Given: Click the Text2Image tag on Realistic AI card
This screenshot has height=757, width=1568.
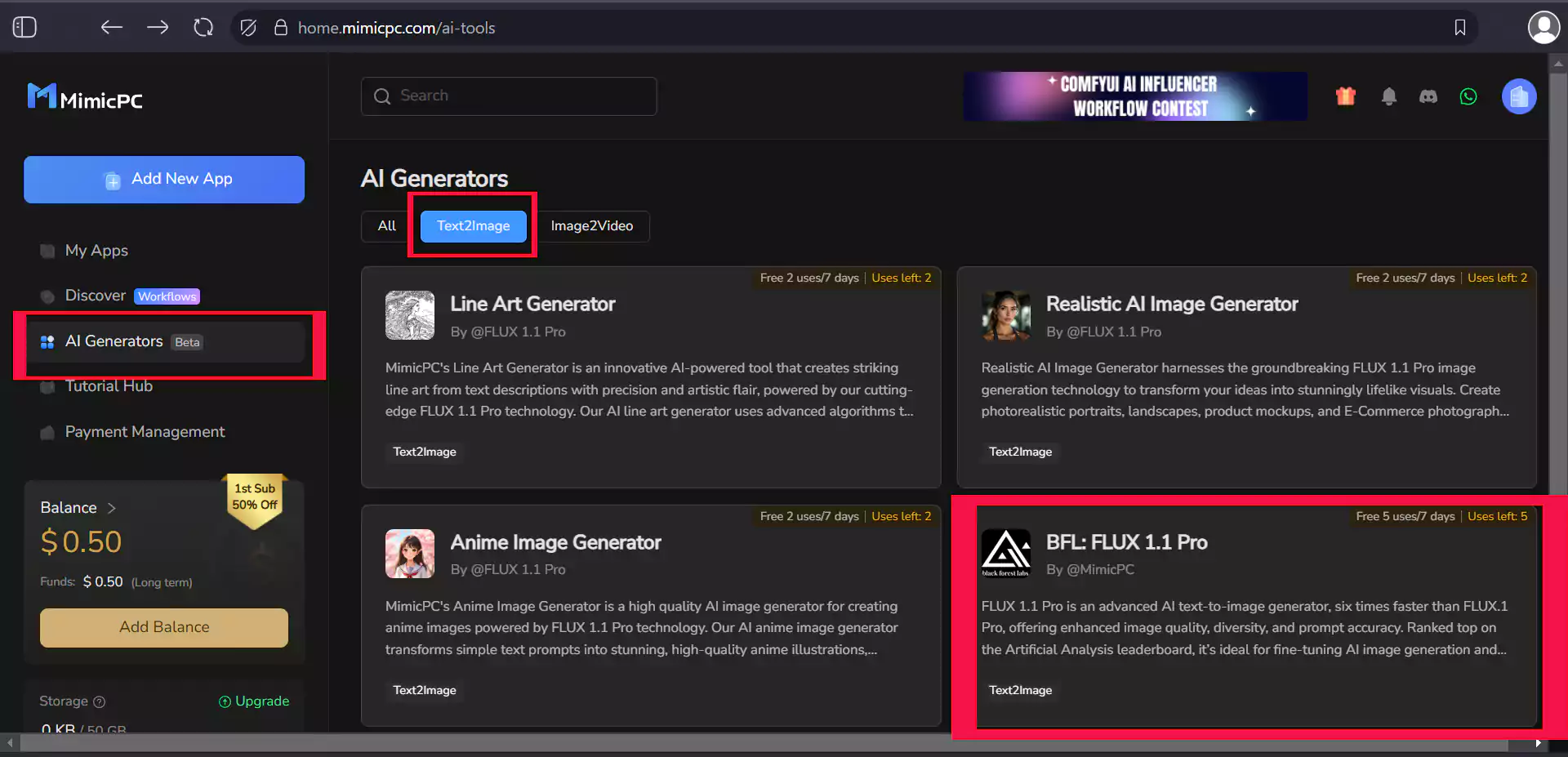Looking at the screenshot, I should click(1020, 452).
